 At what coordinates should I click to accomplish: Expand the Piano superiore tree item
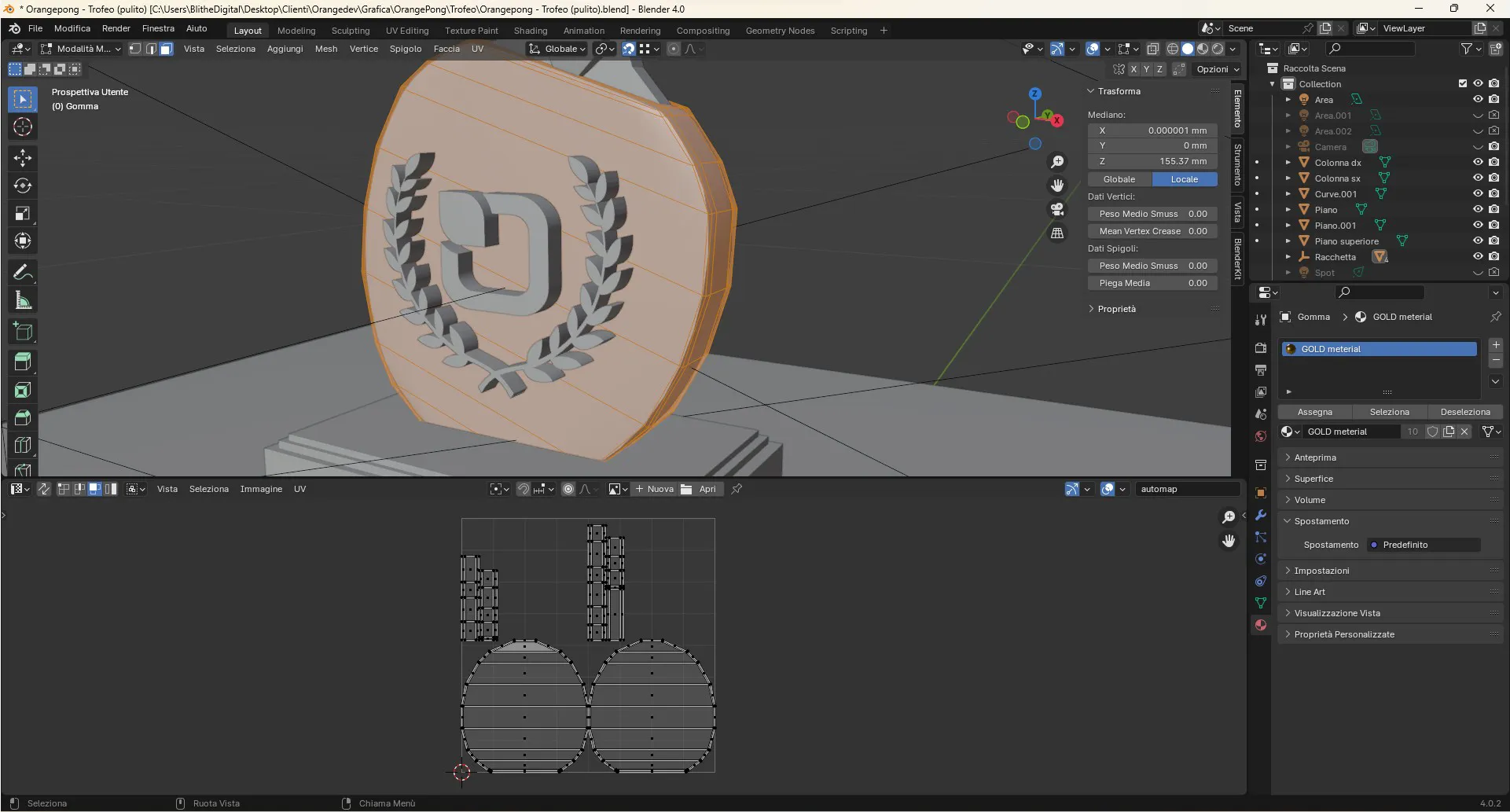click(1288, 241)
